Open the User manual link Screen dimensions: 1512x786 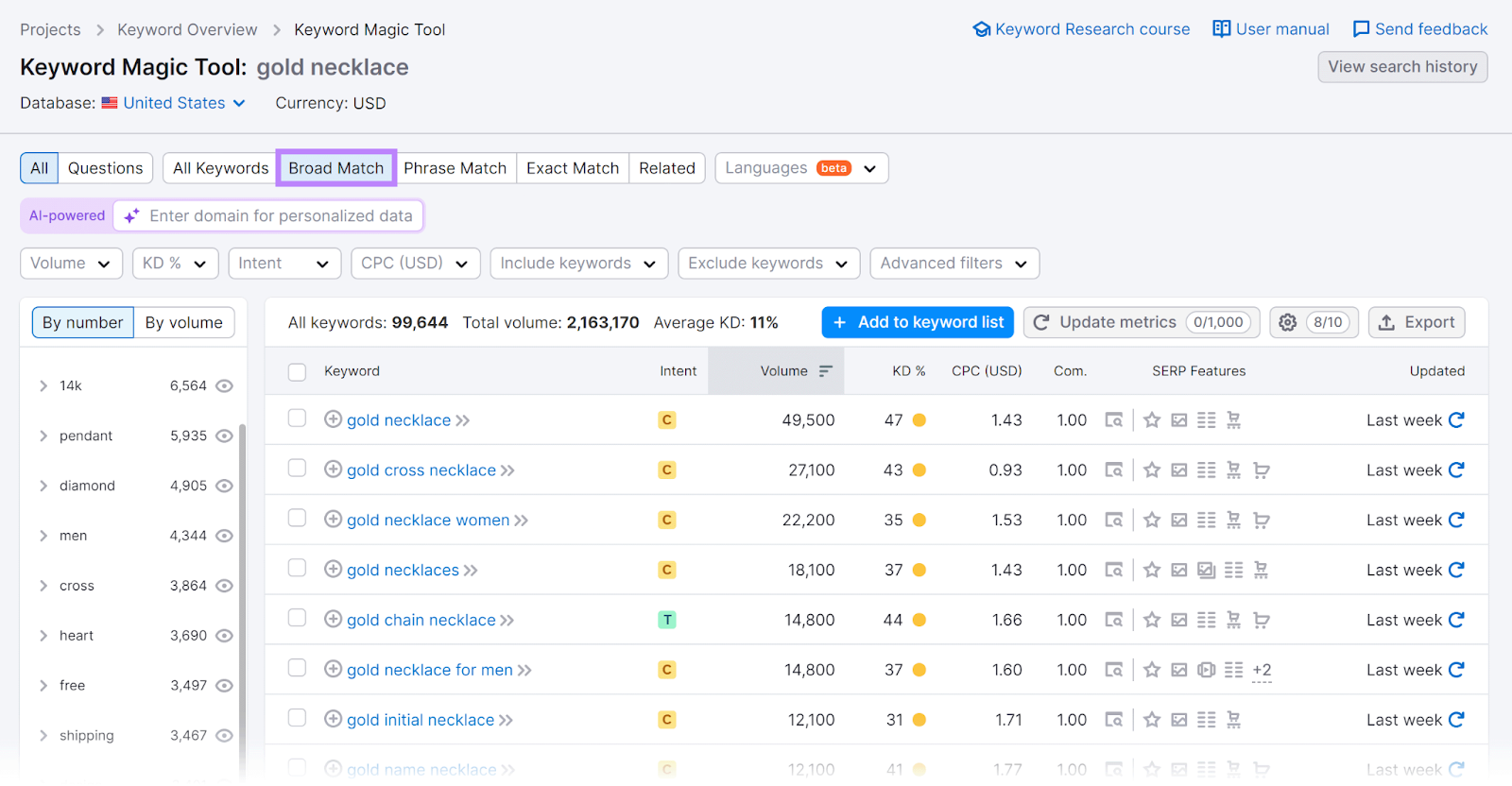pos(1271,29)
